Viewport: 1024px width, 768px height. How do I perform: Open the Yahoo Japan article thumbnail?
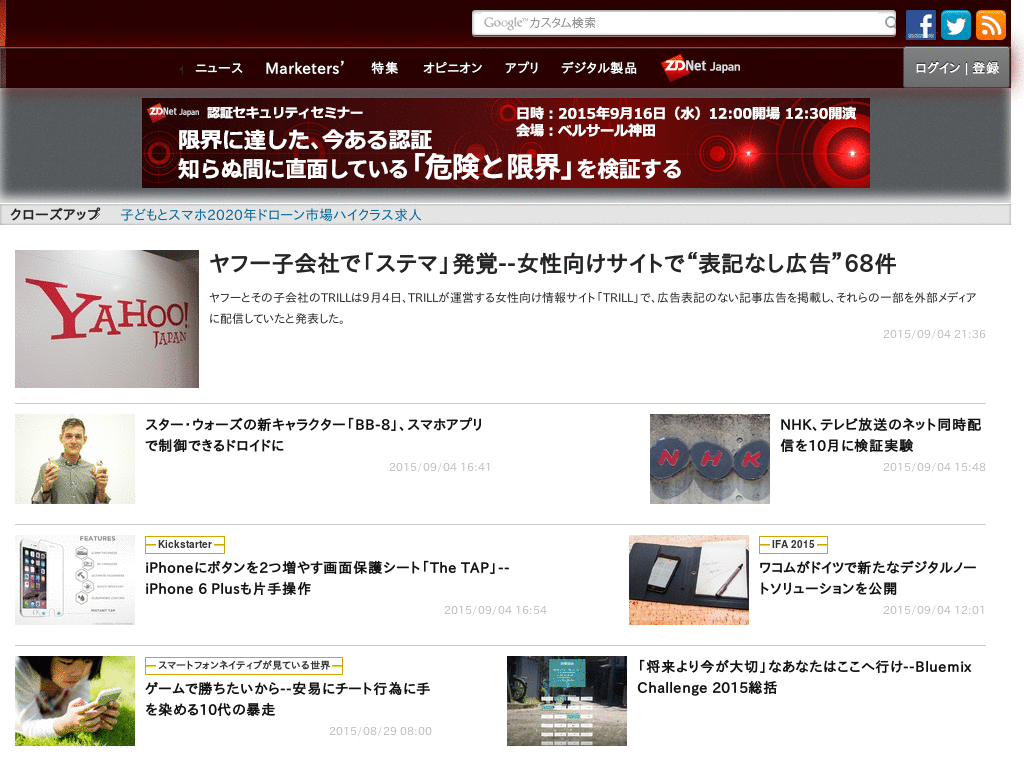[107, 319]
